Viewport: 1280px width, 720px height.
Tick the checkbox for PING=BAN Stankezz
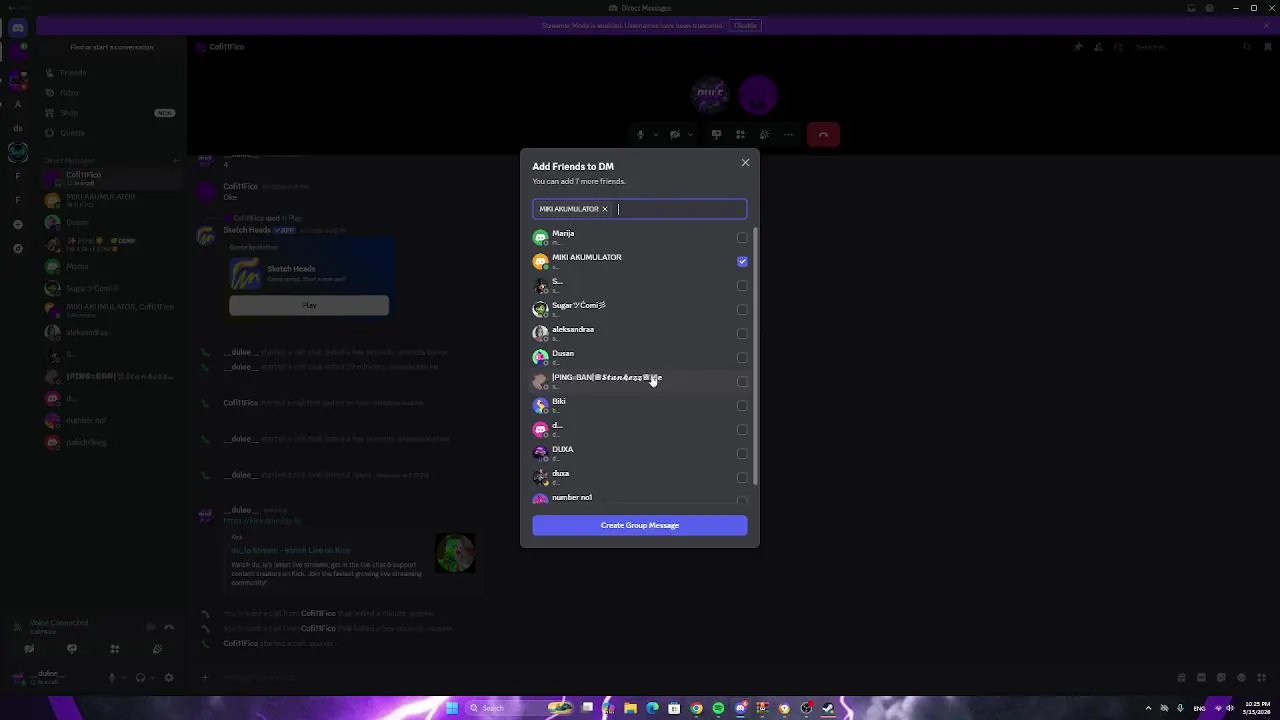(x=742, y=381)
